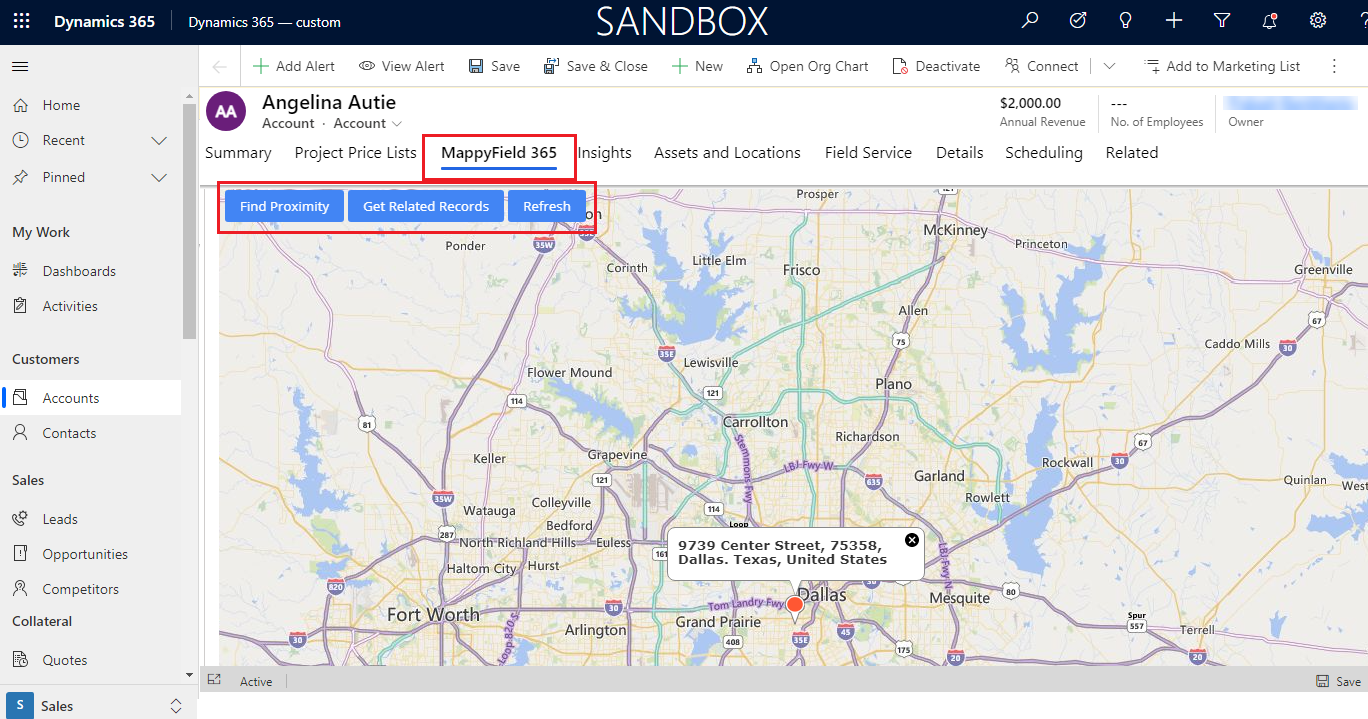Select the MappyField 365 tab
Image resolution: width=1368 pixels, height=719 pixels.
tap(499, 153)
